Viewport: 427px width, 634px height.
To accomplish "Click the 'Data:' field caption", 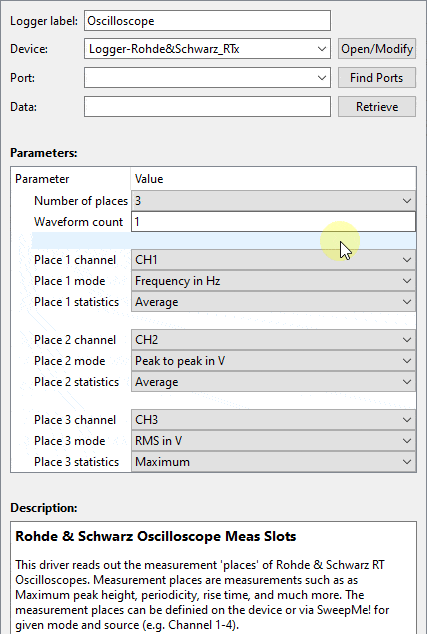I will (23, 107).
